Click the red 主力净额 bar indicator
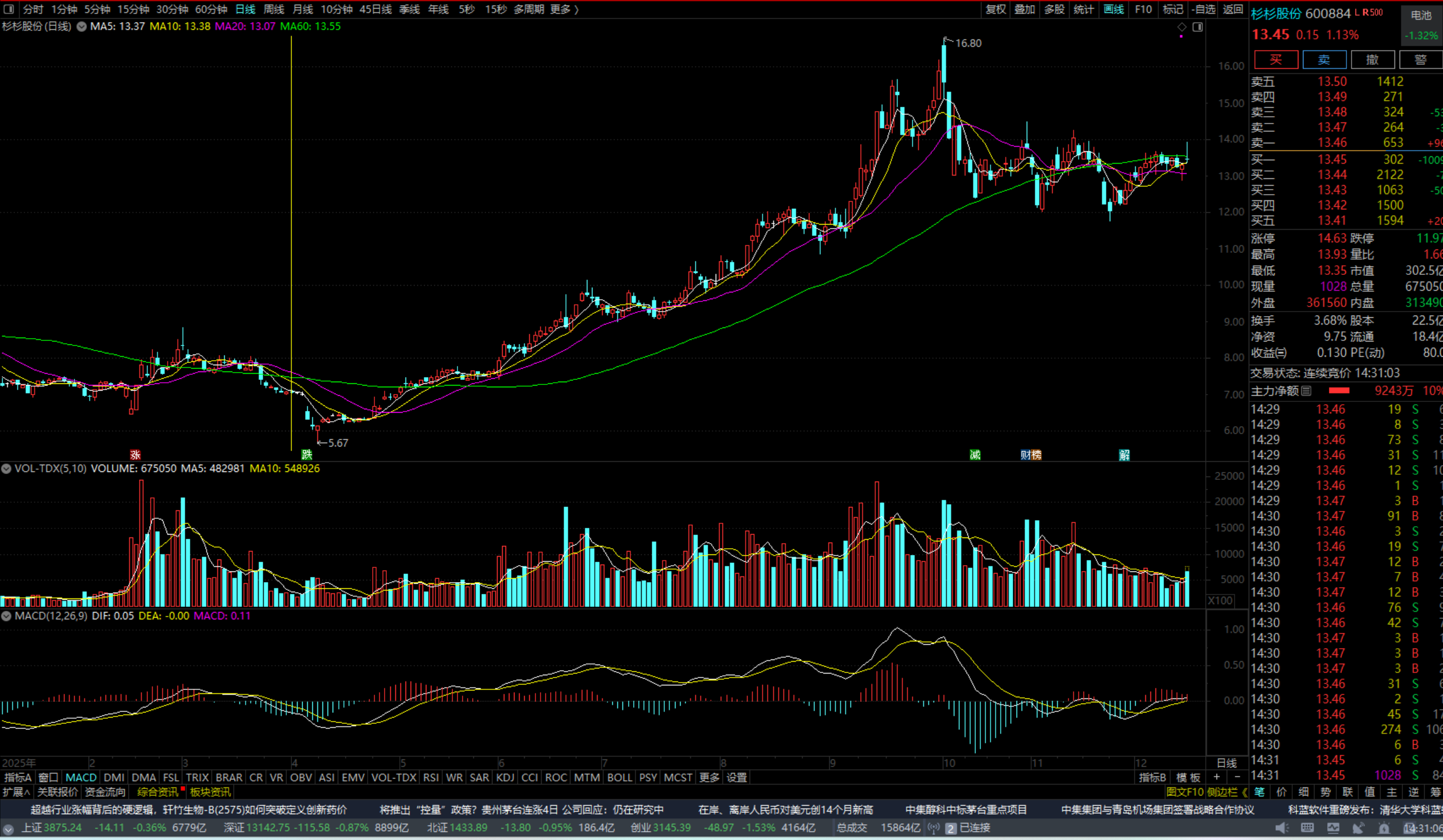Viewport: 1443px width, 840px height. tap(1339, 391)
